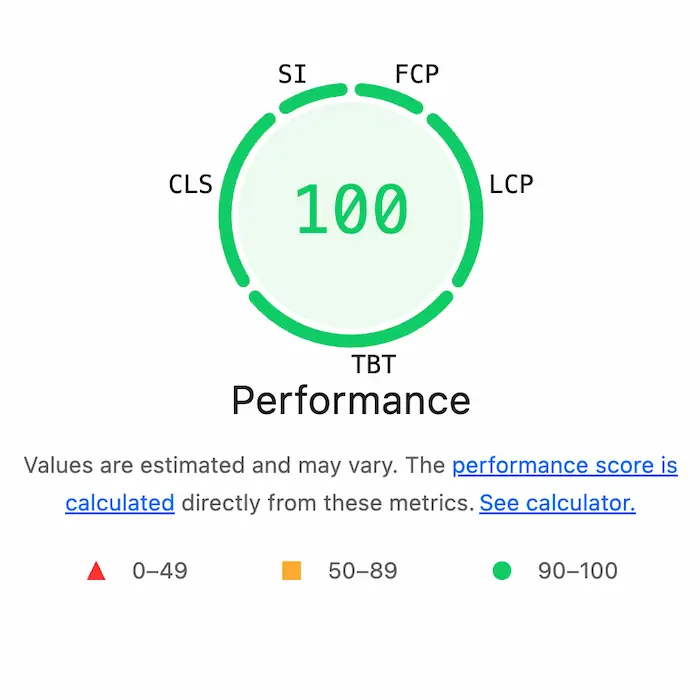Click the red triangle fail-range icon

pyautogui.click(x=96, y=572)
